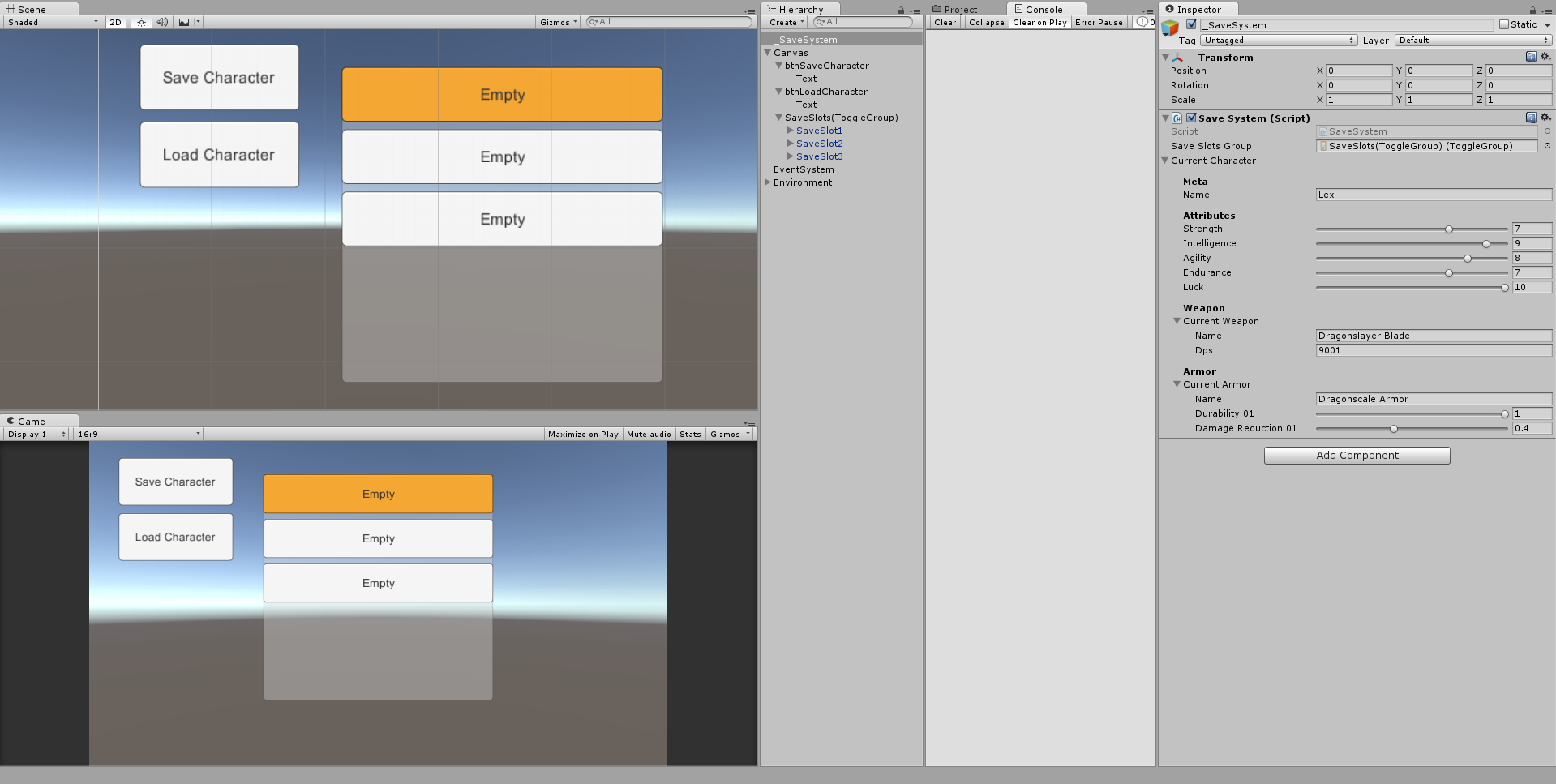Toggle Clear on Play in Console
Image resolution: width=1556 pixels, height=784 pixels.
tap(1040, 23)
